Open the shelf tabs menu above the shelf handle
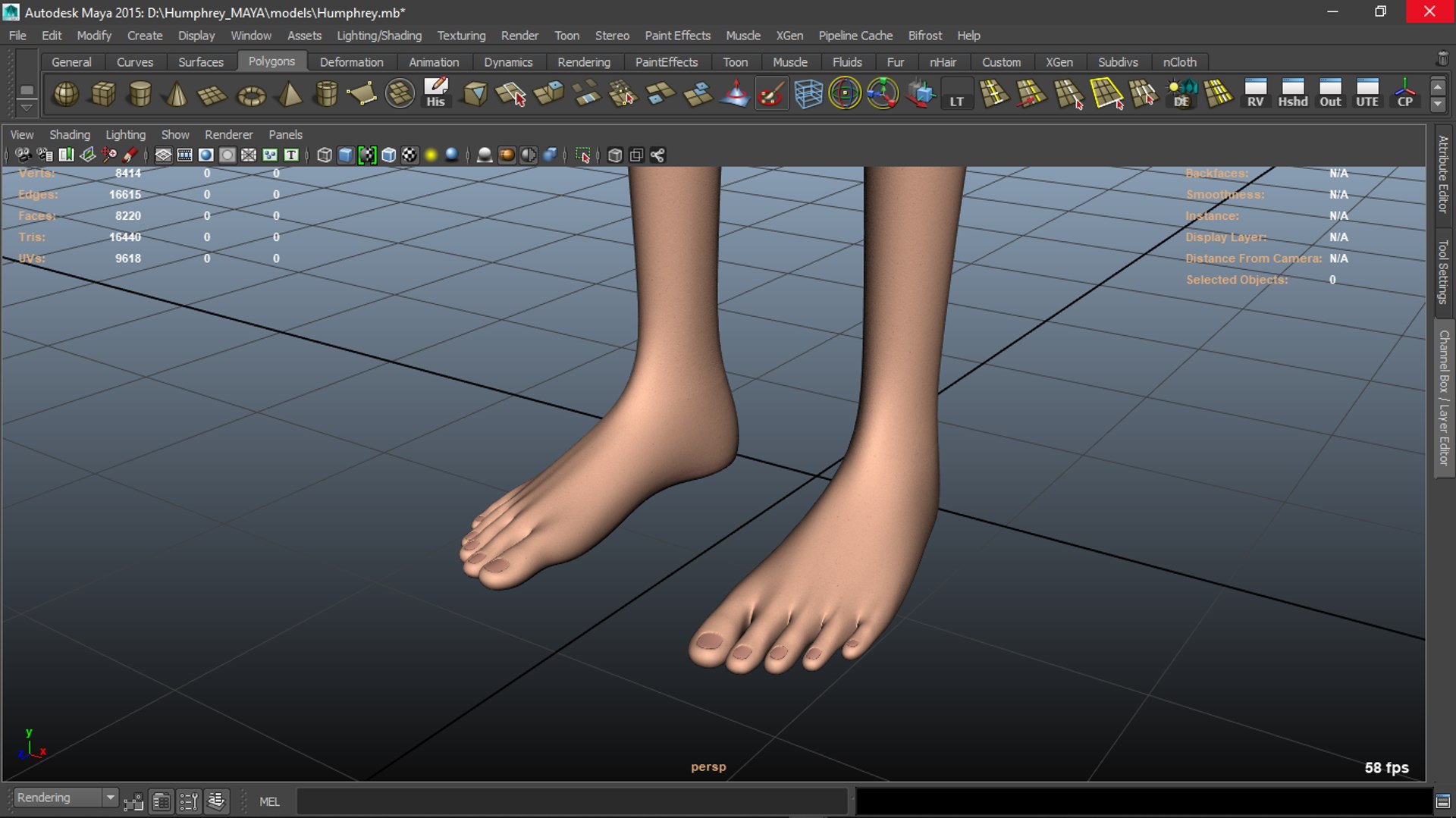 coord(27,89)
